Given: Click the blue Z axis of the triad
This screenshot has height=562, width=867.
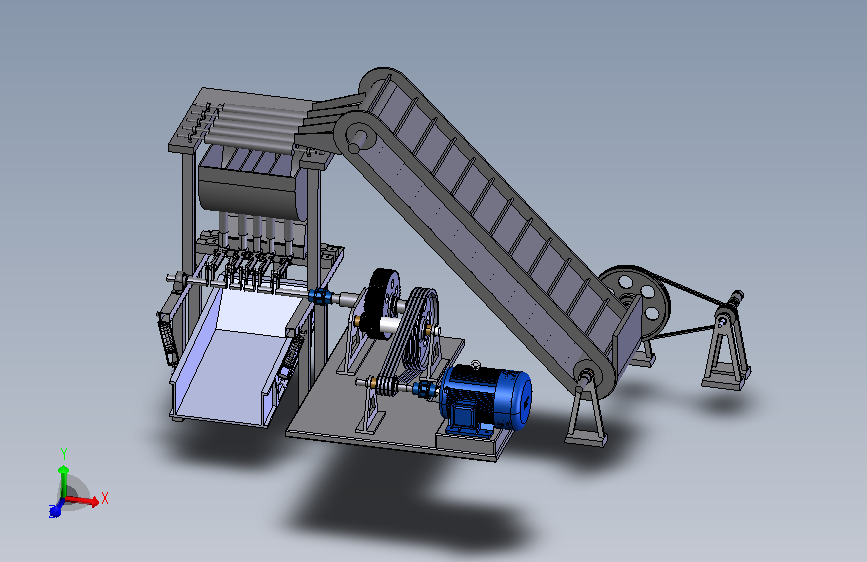Looking at the screenshot, I should 55,511.
